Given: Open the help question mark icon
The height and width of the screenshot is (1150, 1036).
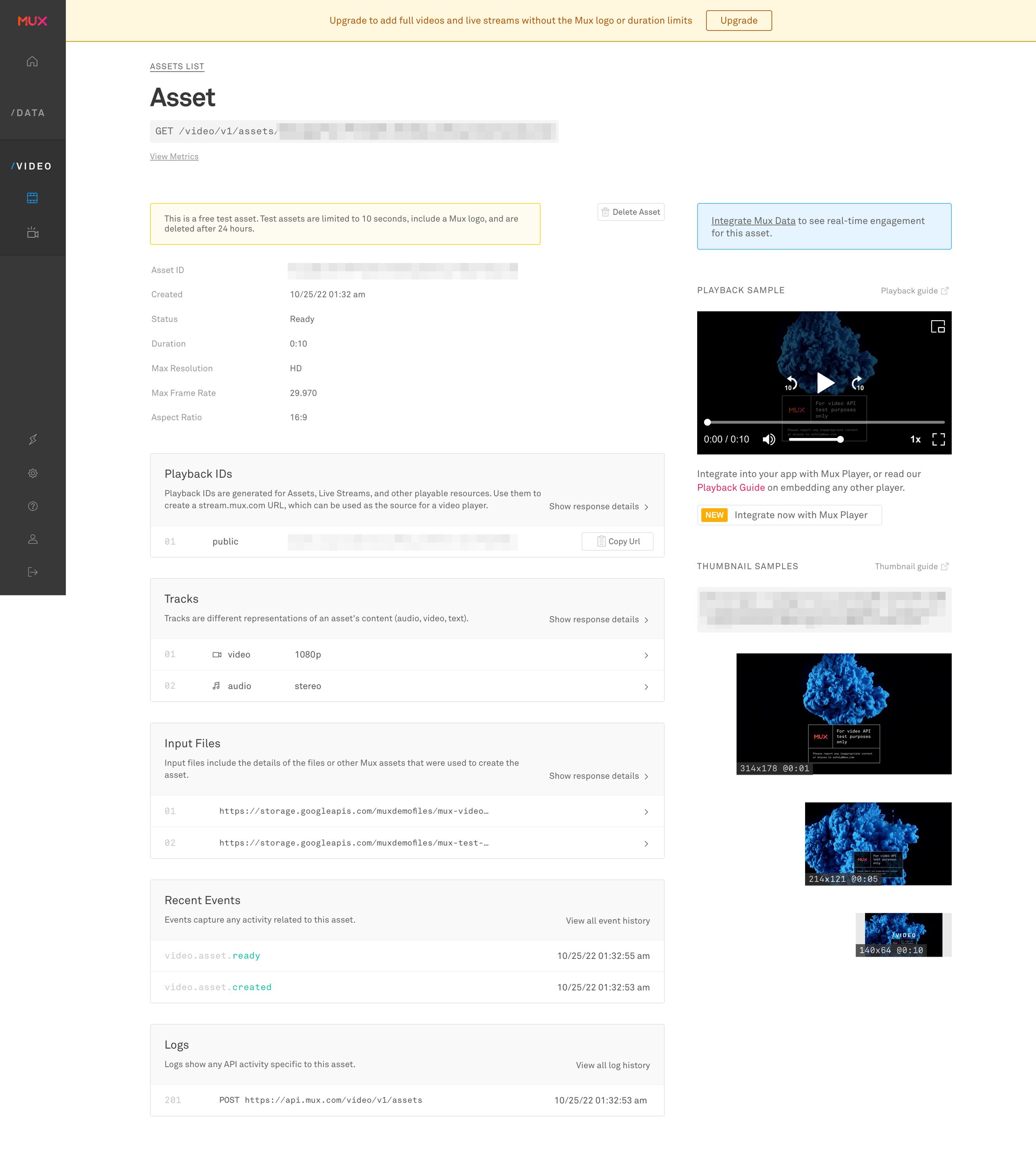Looking at the screenshot, I should coord(33,507).
